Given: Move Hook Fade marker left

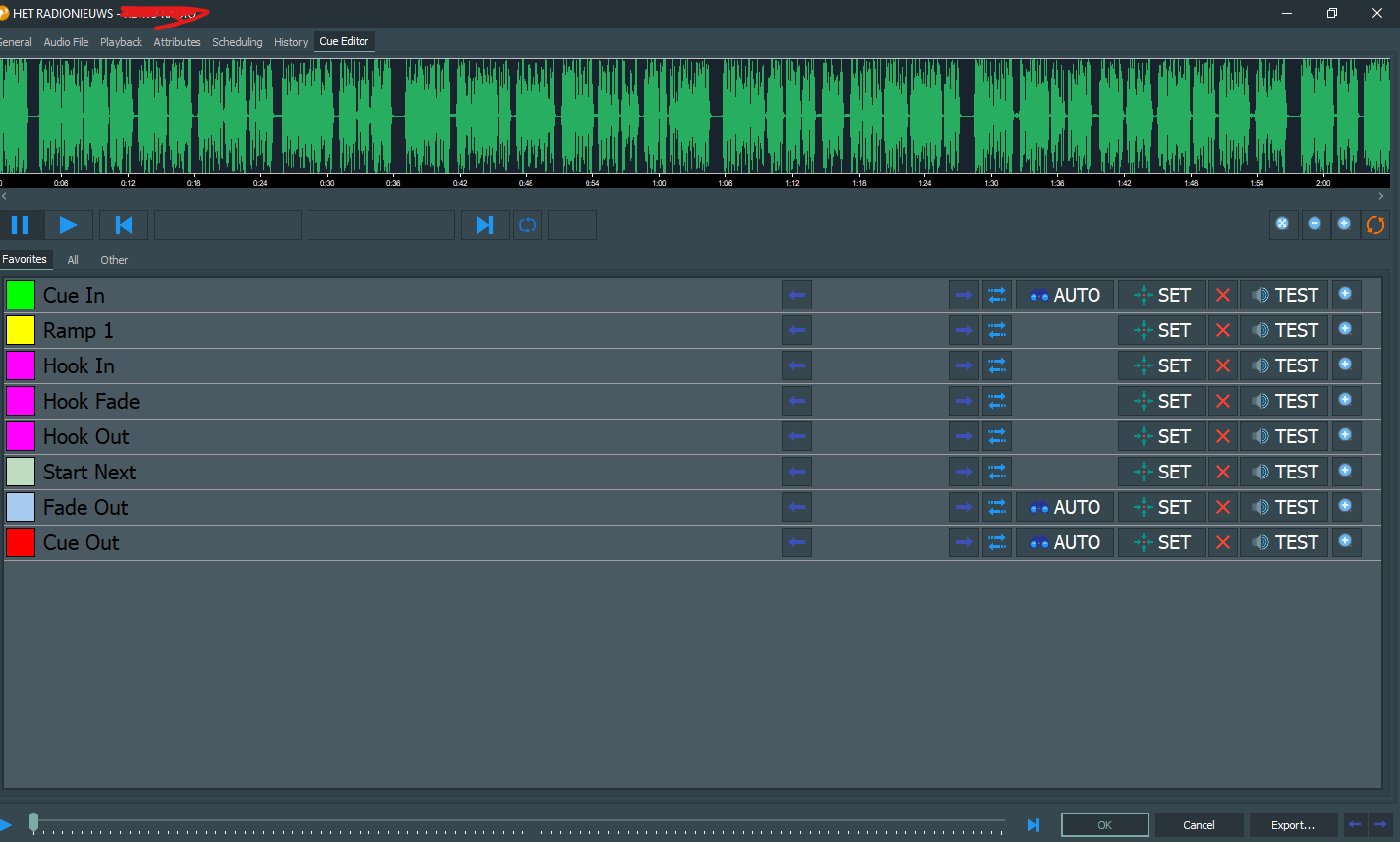Looking at the screenshot, I should click(x=797, y=401).
